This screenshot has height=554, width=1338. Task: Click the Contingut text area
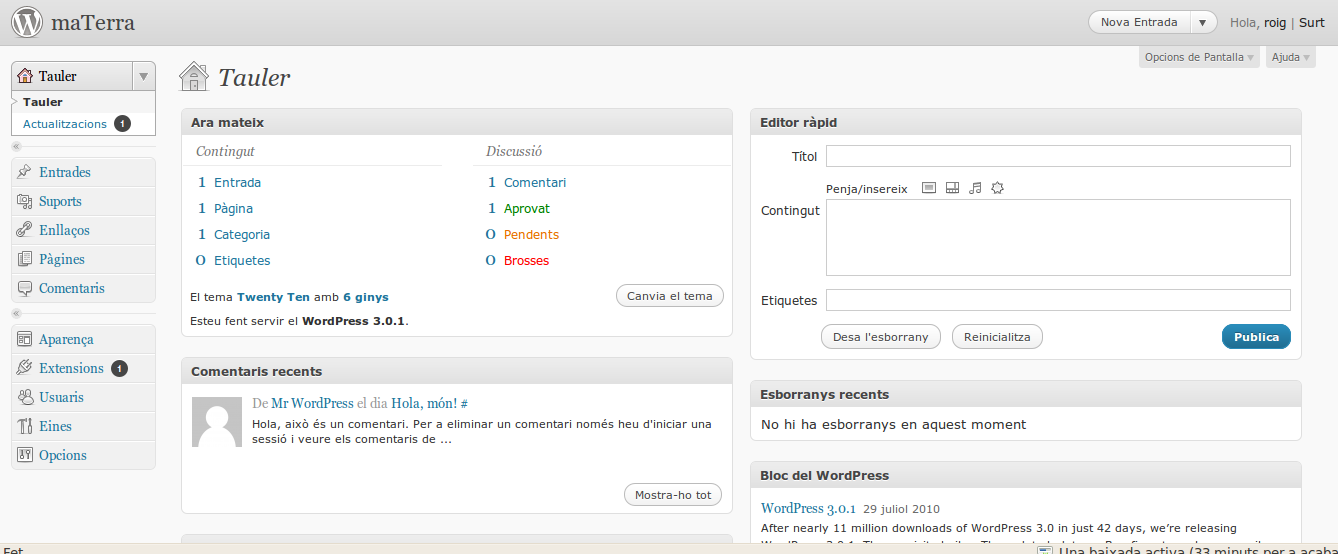click(1058, 237)
